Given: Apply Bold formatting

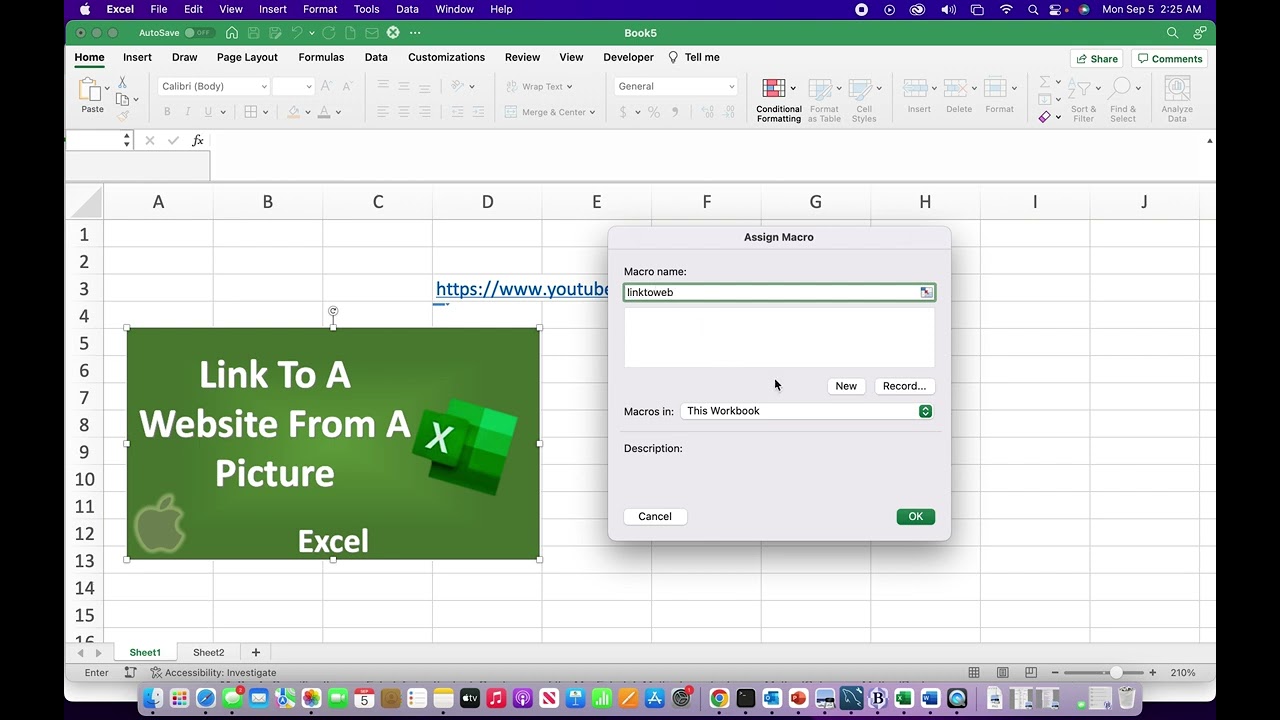Looking at the screenshot, I should coord(167,112).
